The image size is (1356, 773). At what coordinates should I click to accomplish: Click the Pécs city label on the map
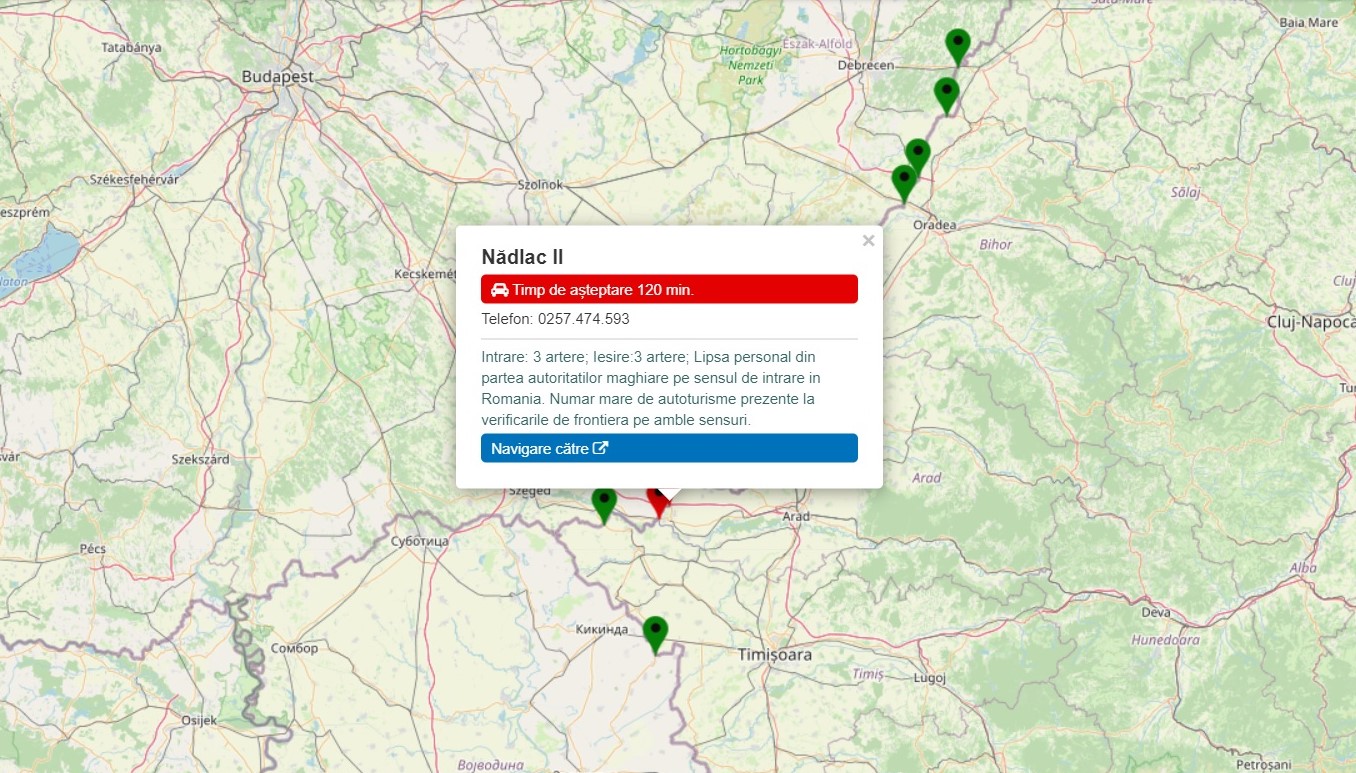point(92,549)
